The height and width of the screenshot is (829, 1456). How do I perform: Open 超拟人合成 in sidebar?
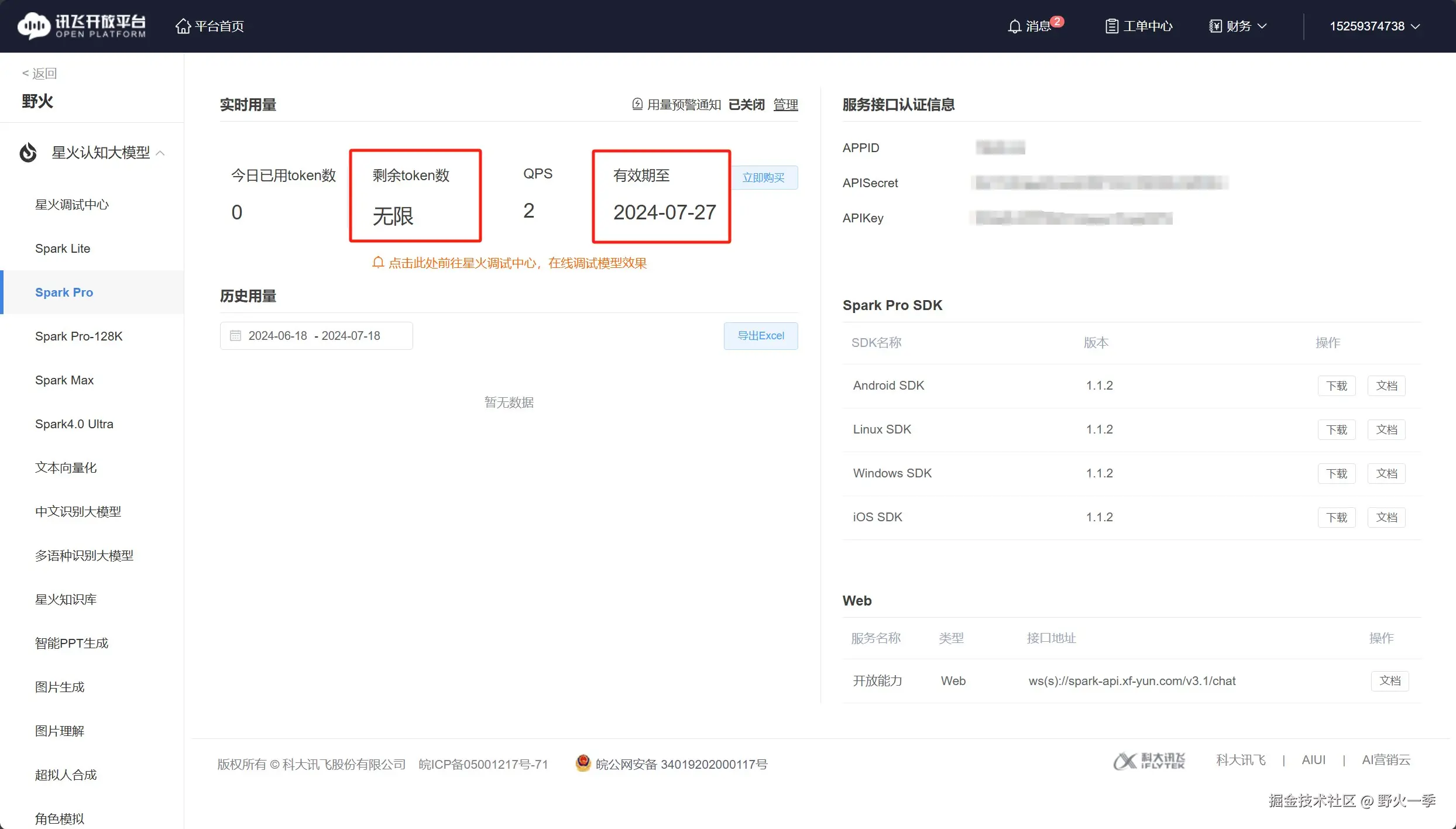pos(66,775)
